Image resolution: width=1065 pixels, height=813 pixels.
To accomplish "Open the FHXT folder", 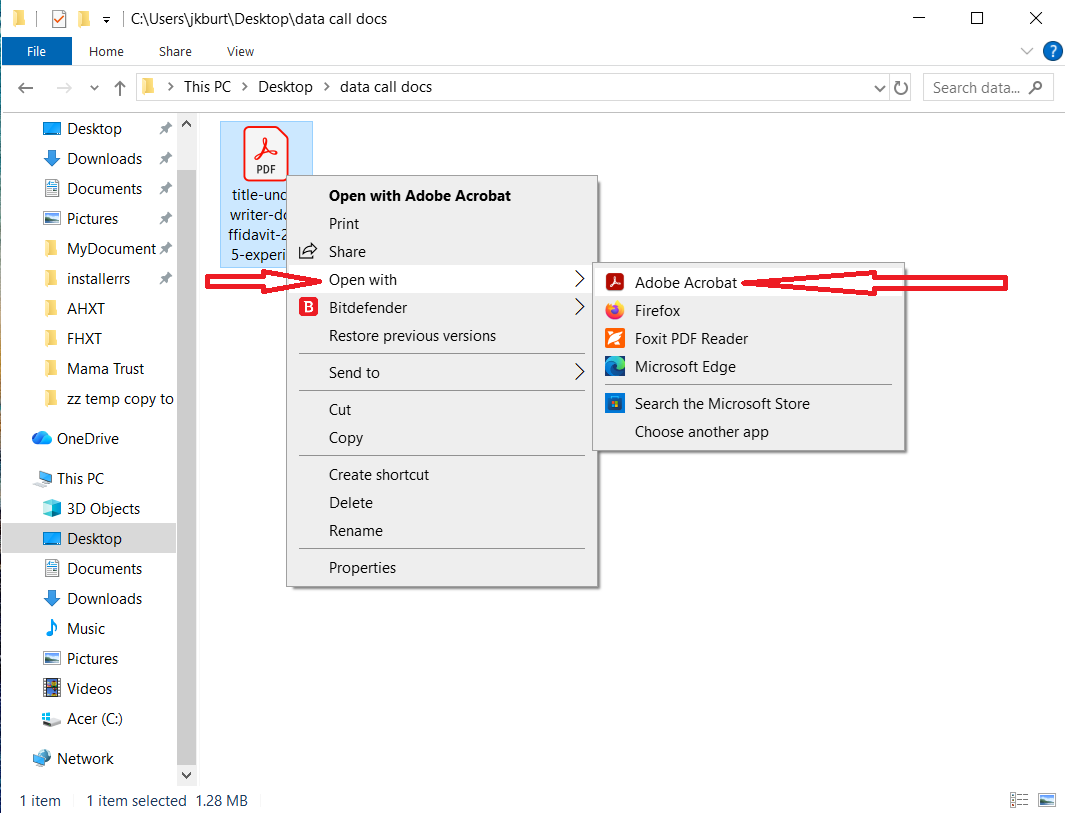I will click(84, 338).
